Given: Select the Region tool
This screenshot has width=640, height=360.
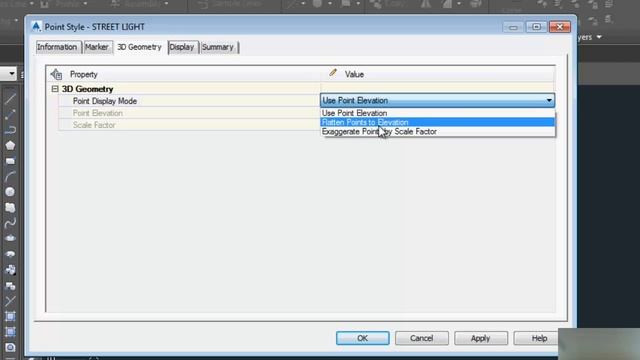Looking at the screenshot, I should [10, 347].
